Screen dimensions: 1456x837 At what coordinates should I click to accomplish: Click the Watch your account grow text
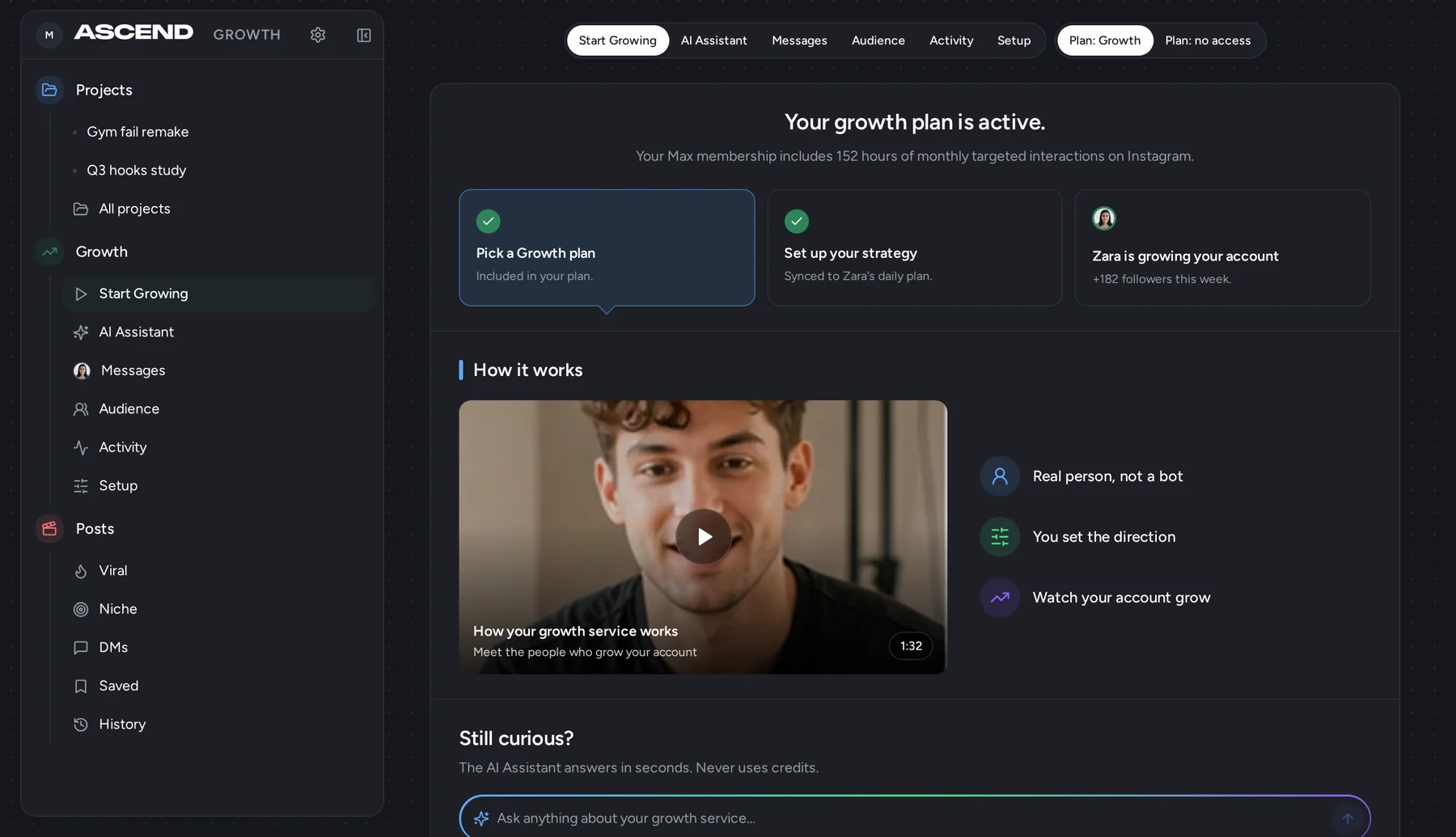(x=1121, y=598)
